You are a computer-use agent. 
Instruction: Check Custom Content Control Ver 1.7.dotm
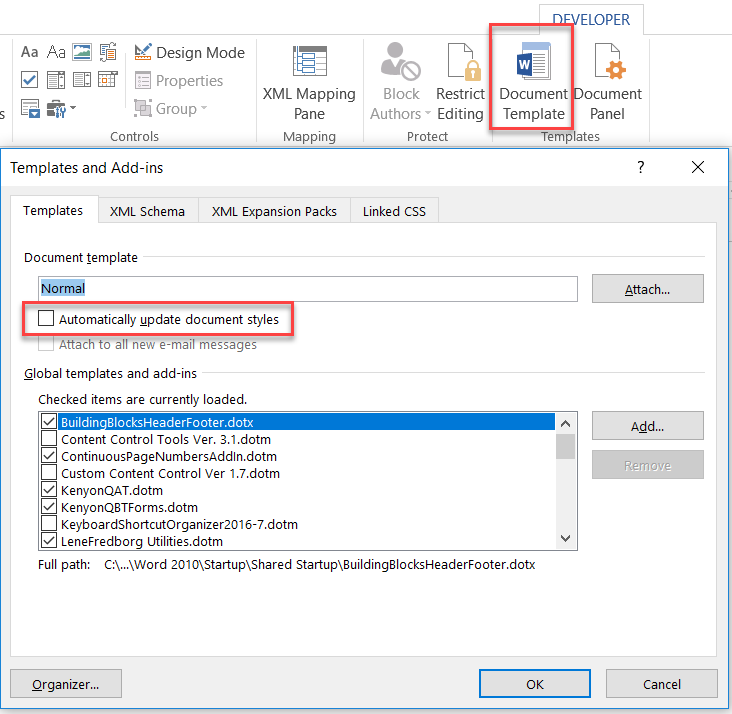pyautogui.click(x=49, y=473)
